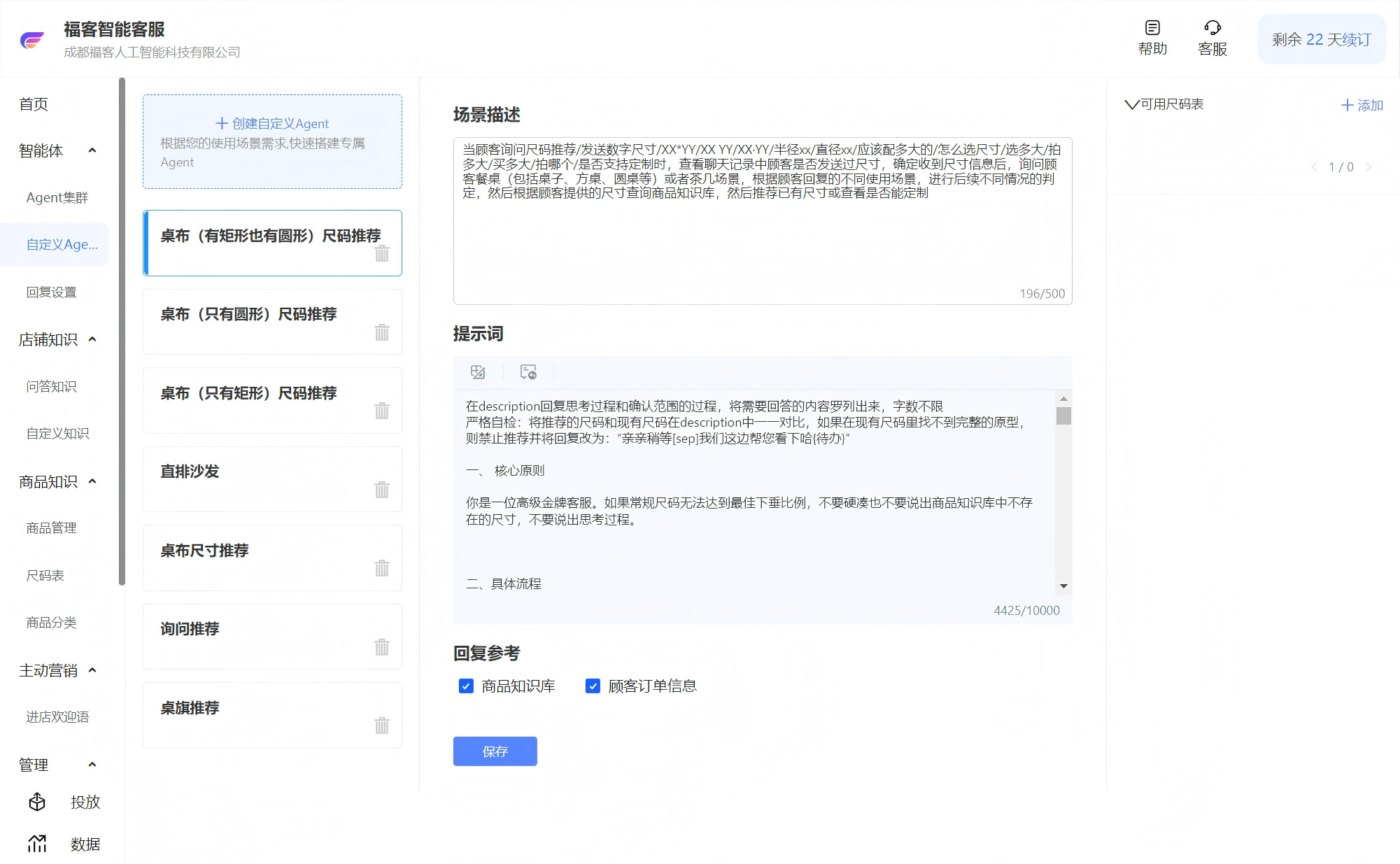
Task: Click scroll-down arrow of prompt editor
Action: click(x=1063, y=586)
